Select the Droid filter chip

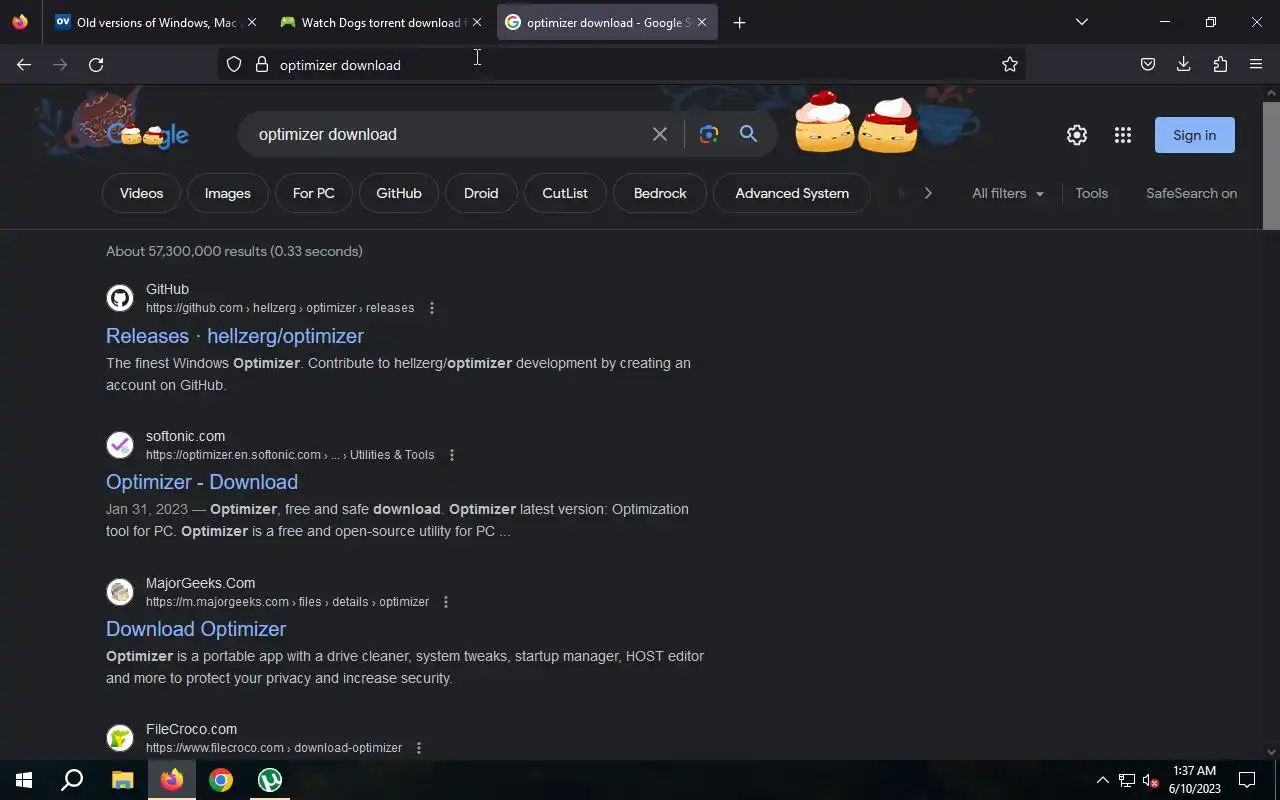click(481, 193)
